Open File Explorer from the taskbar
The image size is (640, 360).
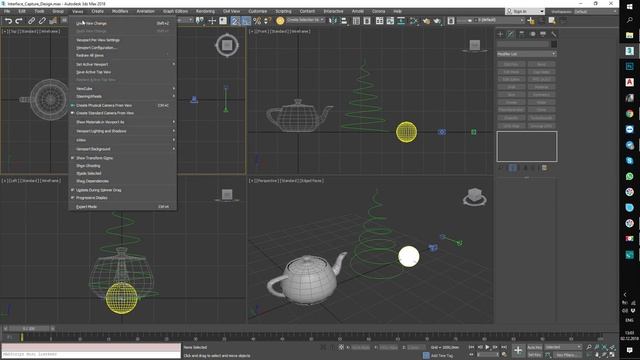[629, 36]
